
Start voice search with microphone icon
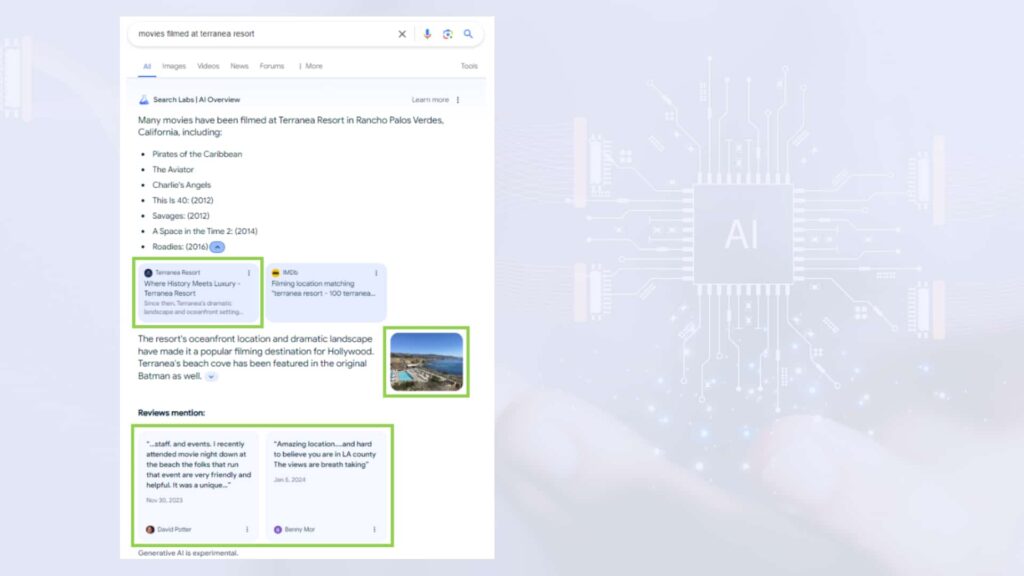pos(427,34)
